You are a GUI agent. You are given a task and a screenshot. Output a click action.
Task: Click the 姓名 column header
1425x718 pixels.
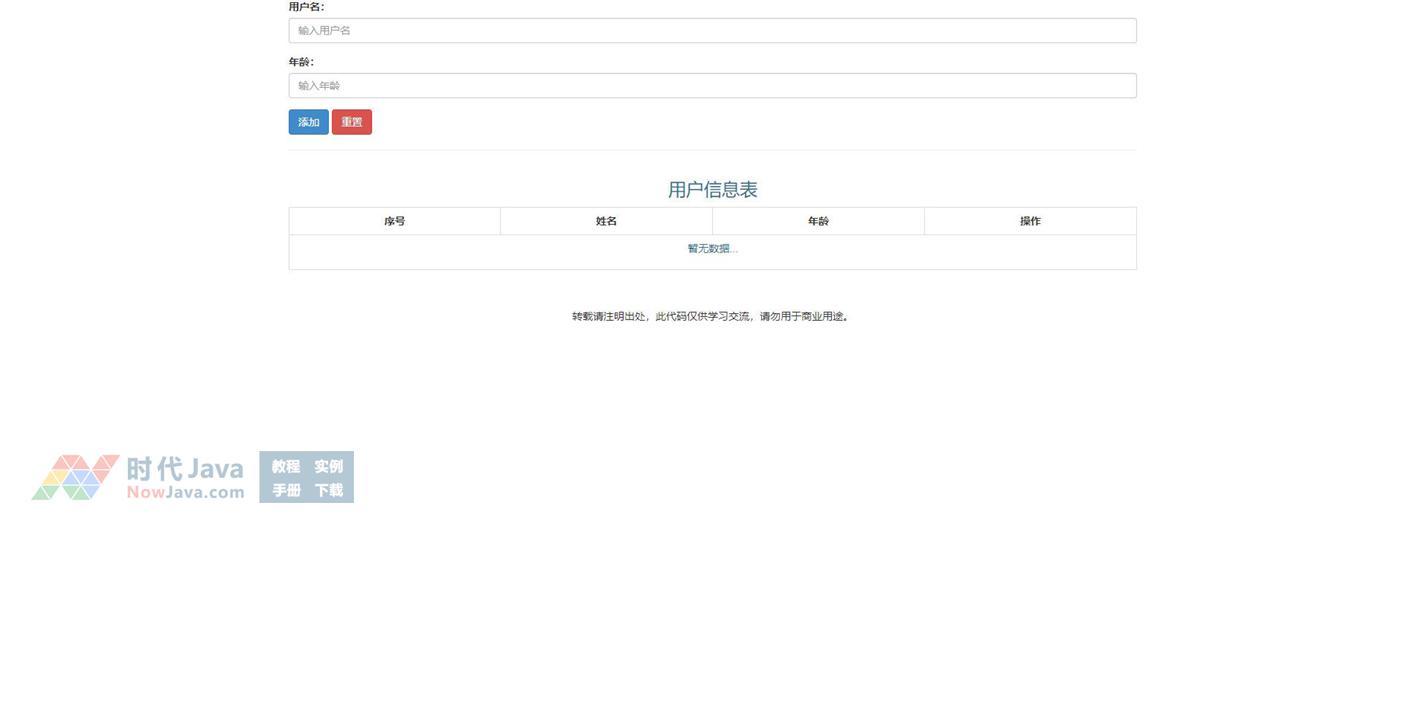tap(606, 221)
